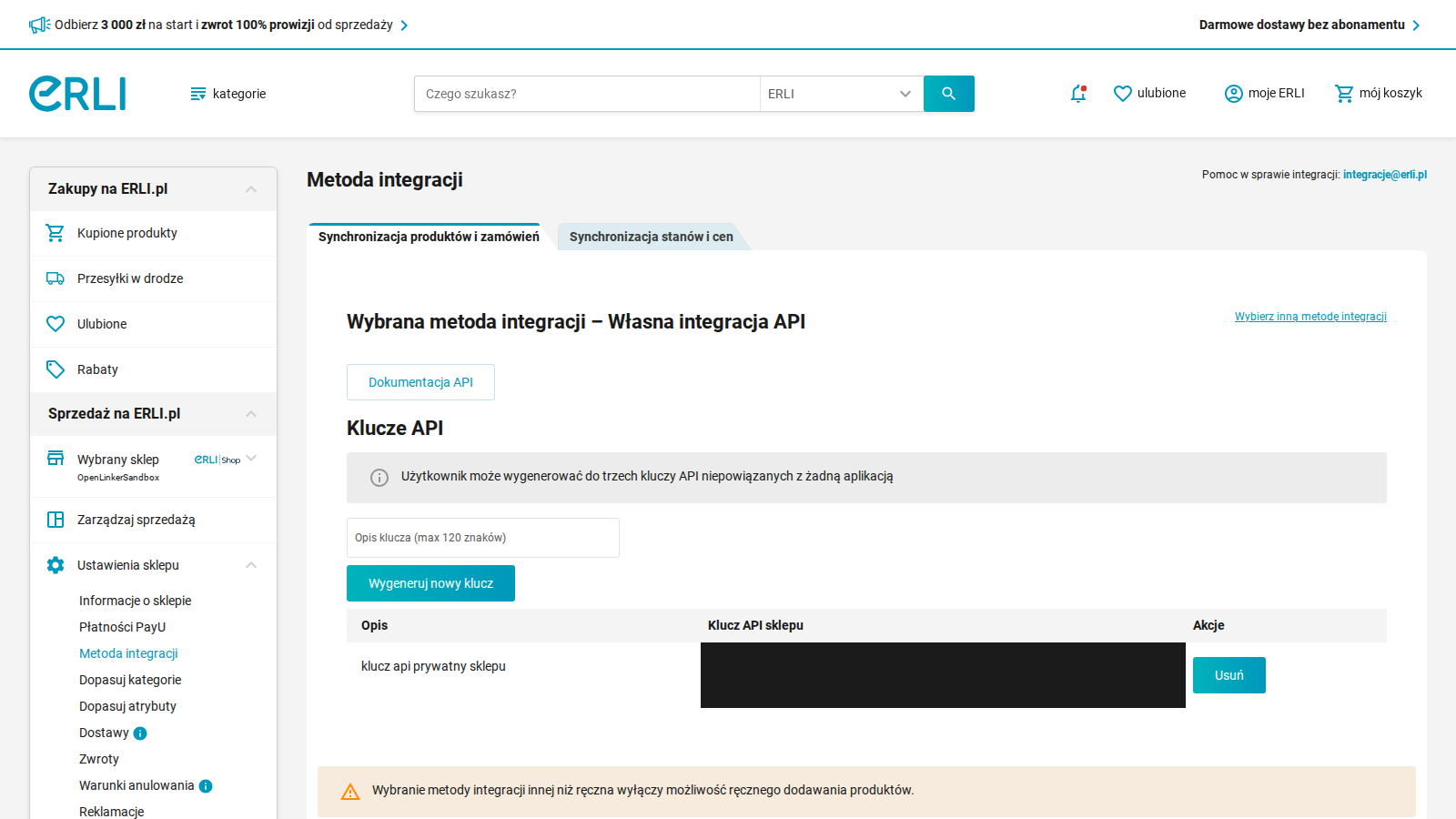The width and height of the screenshot is (1456, 819).
Task: Collapse the Ustawienia sklepu submenu
Action: coord(251,565)
